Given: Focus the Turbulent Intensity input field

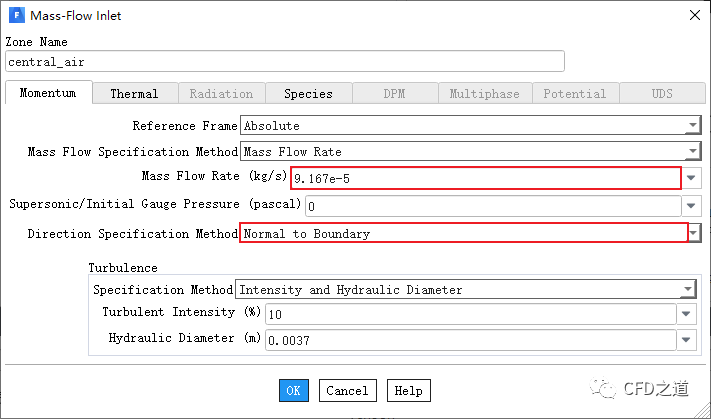Looking at the screenshot, I should pyautogui.click(x=470, y=314).
